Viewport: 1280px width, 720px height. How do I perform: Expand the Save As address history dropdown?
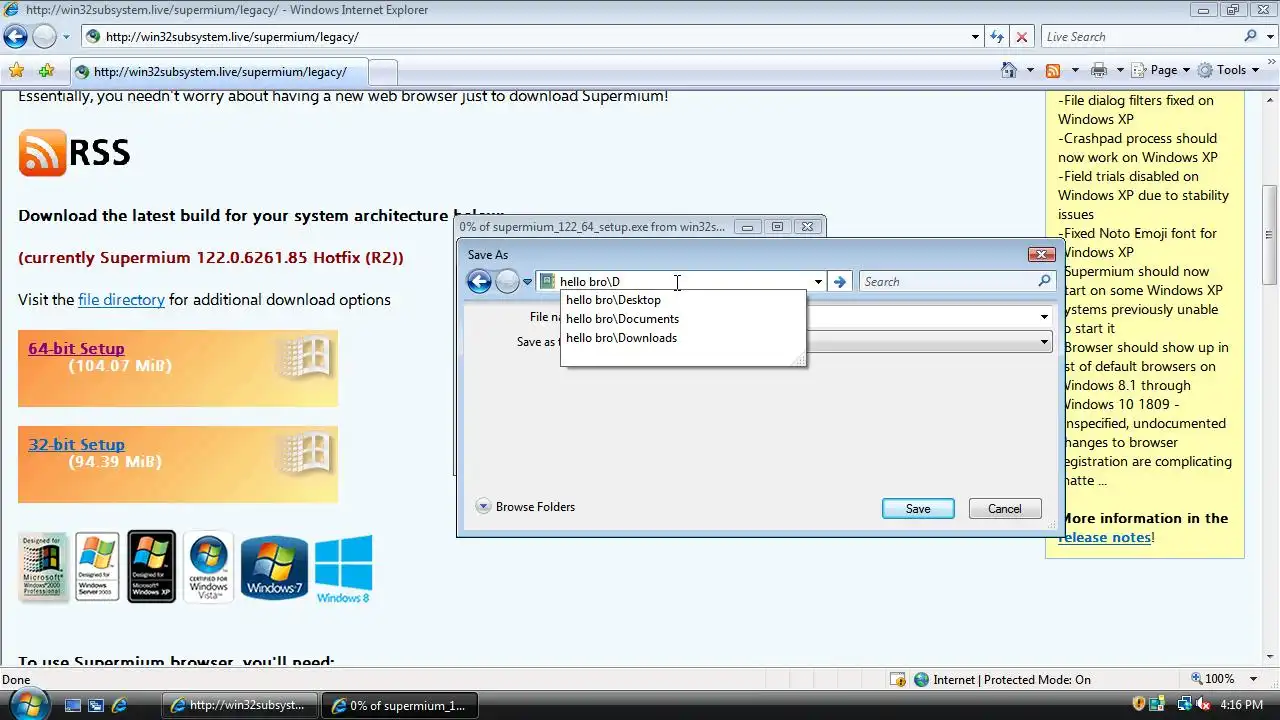818,282
